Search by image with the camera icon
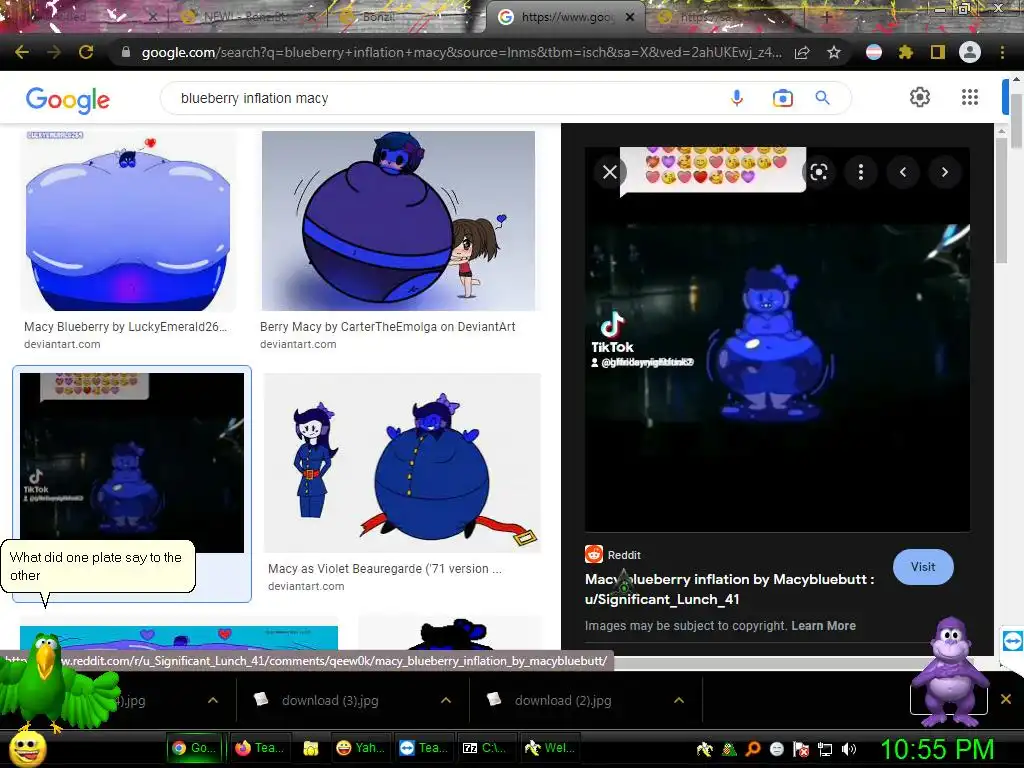1024x768 pixels. (x=782, y=98)
